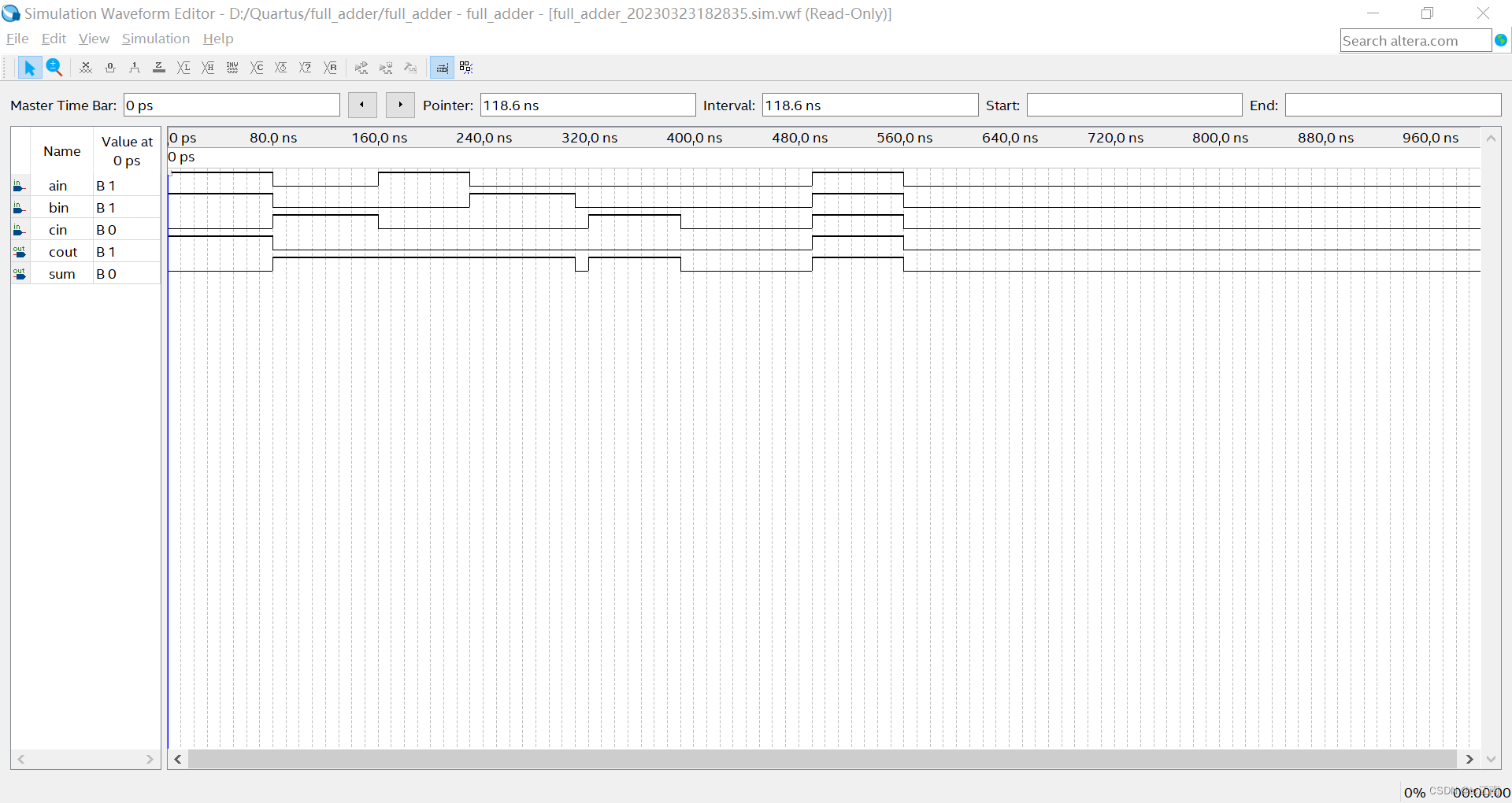
Task: Click the 960.0 ns timeline marker
Action: point(1430,138)
